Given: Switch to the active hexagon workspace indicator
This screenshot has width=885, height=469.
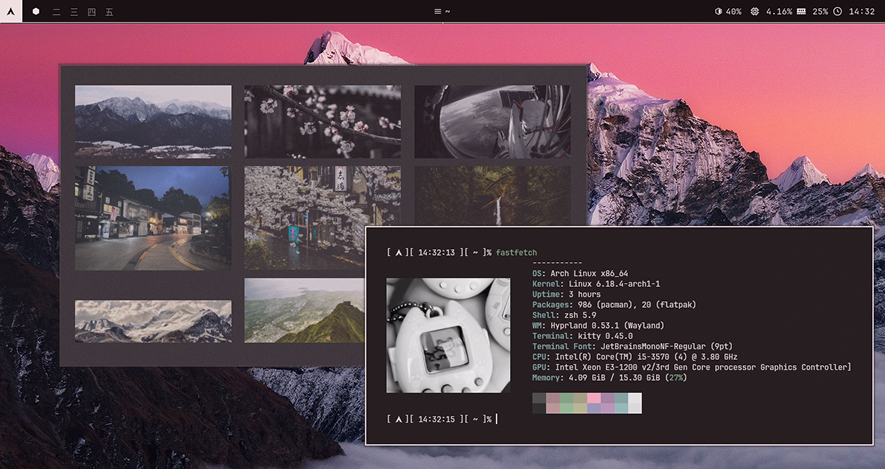Looking at the screenshot, I should click(x=36, y=11).
